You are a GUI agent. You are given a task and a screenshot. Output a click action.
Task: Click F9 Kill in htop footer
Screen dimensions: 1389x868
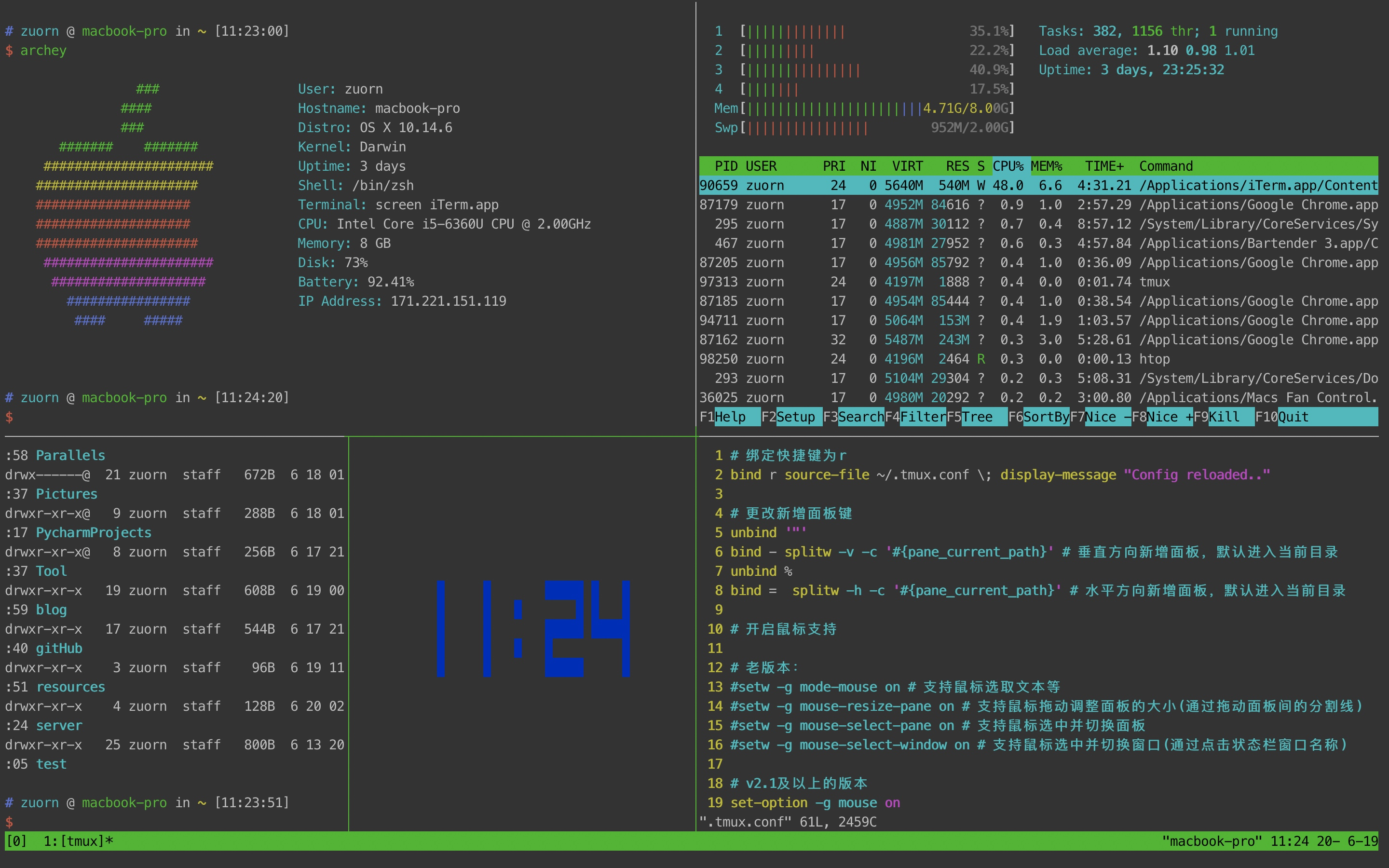coord(1224,417)
